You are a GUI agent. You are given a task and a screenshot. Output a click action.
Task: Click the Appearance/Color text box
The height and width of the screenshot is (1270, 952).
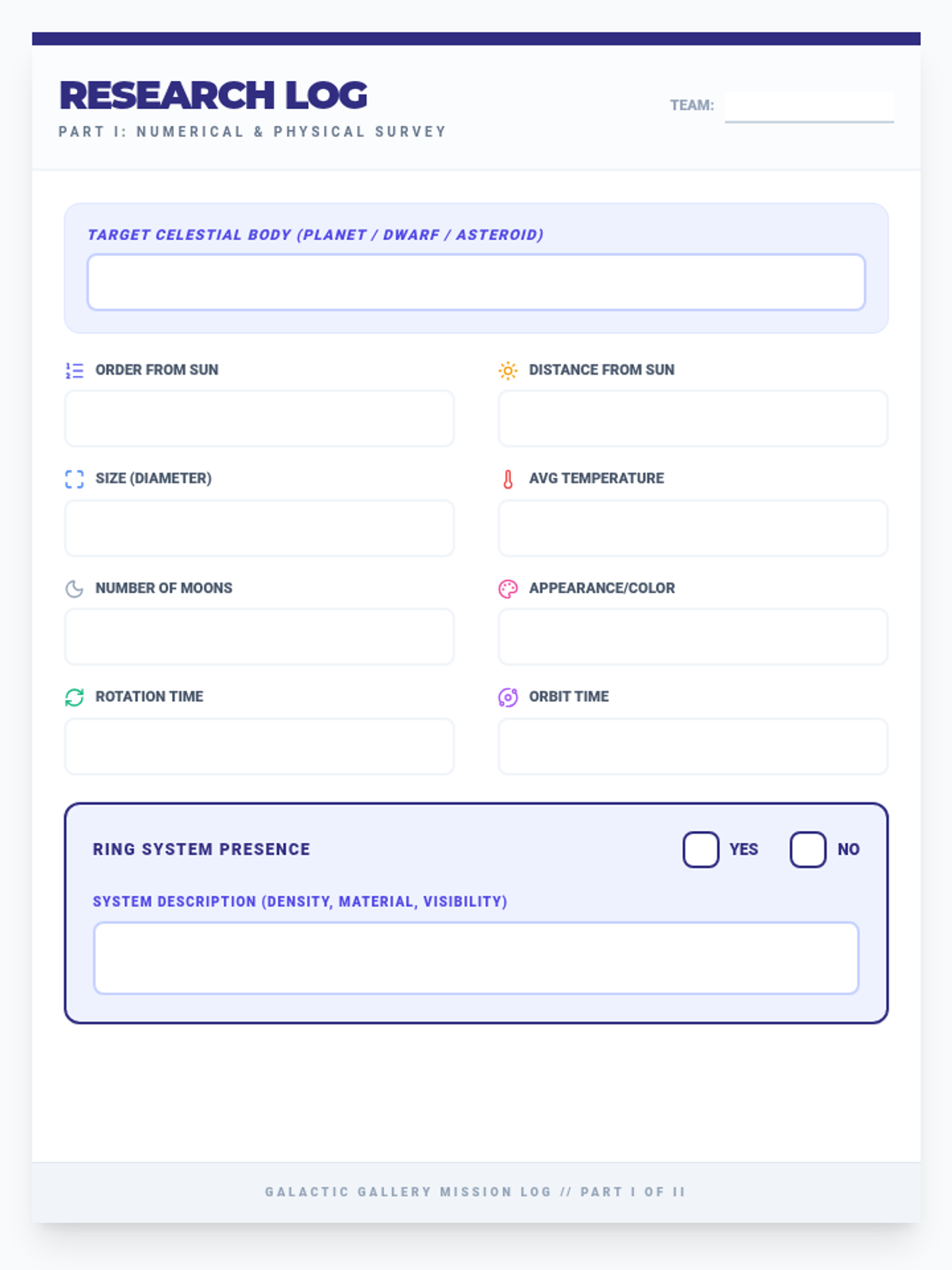click(x=693, y=637)
